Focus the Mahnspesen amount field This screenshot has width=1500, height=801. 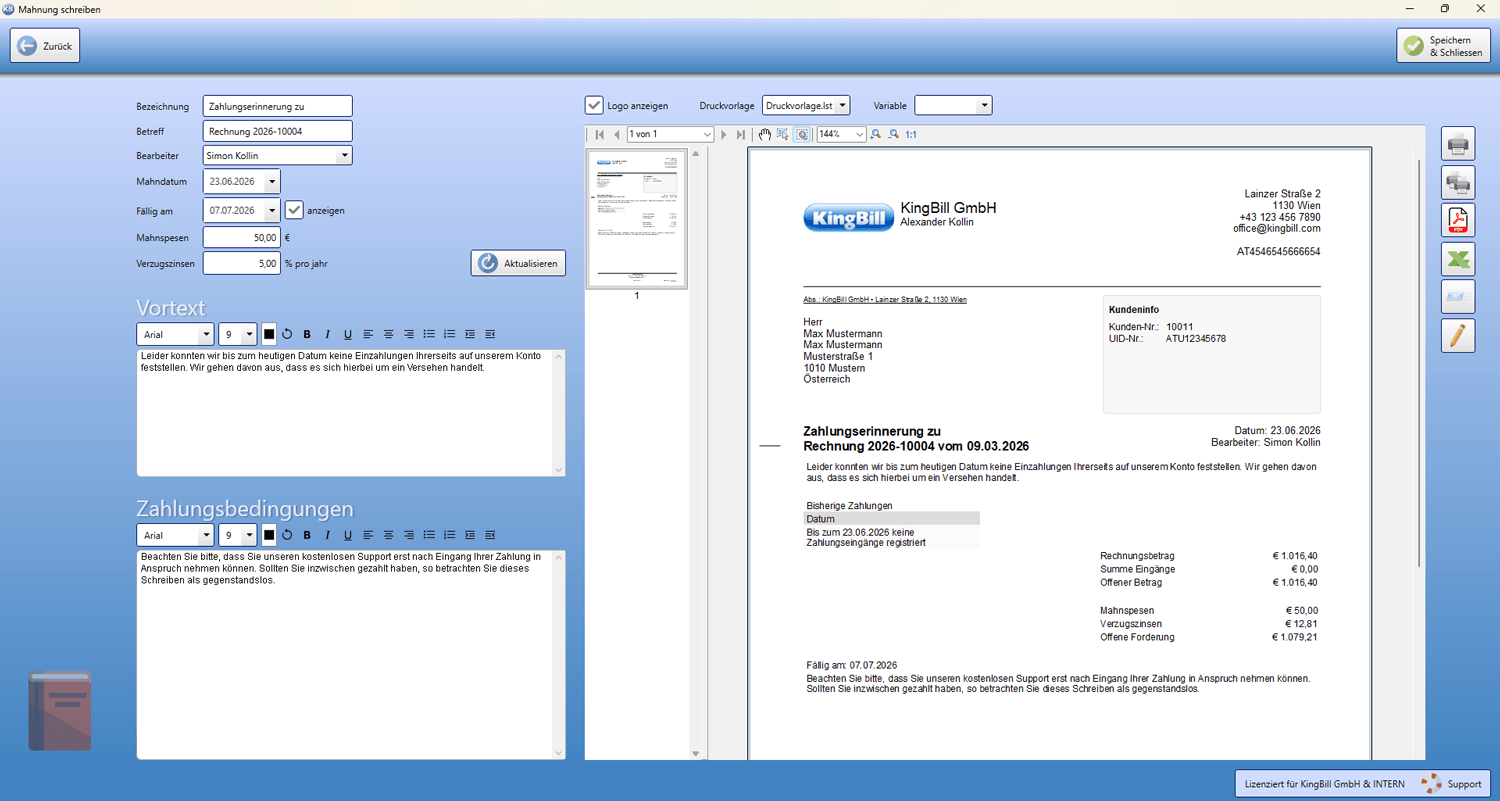(x=241, y=238)
